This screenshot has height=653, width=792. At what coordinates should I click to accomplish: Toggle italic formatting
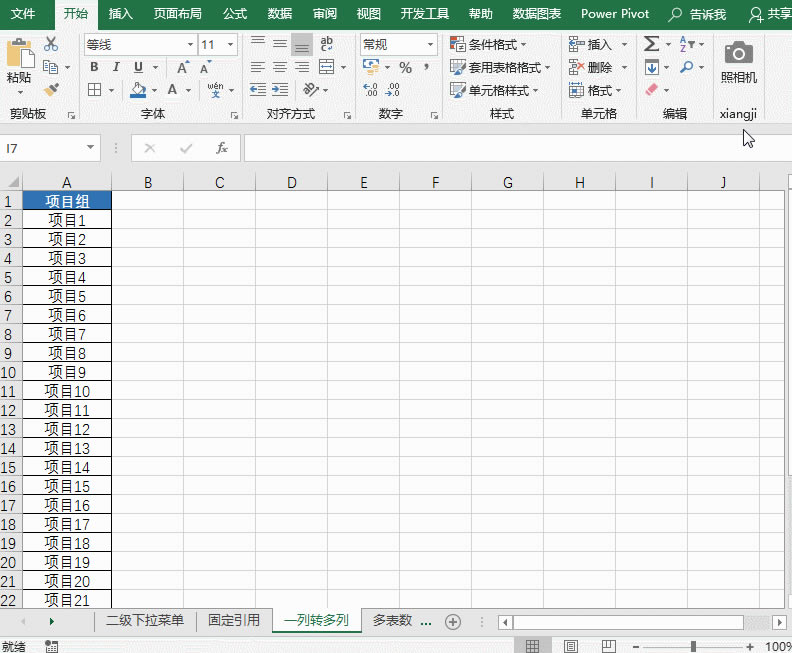(116, 67)
